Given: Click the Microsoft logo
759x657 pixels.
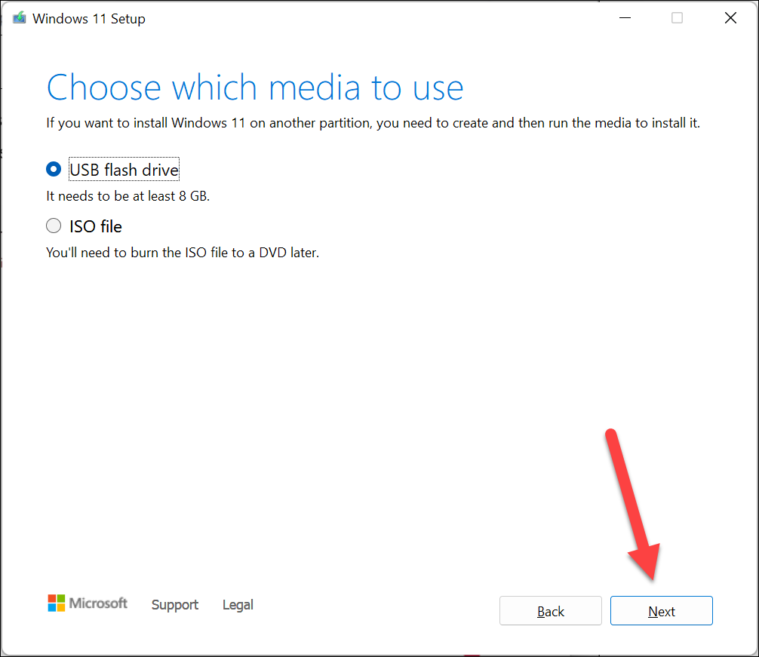Looking at the screenshot, I should (87, 603).
